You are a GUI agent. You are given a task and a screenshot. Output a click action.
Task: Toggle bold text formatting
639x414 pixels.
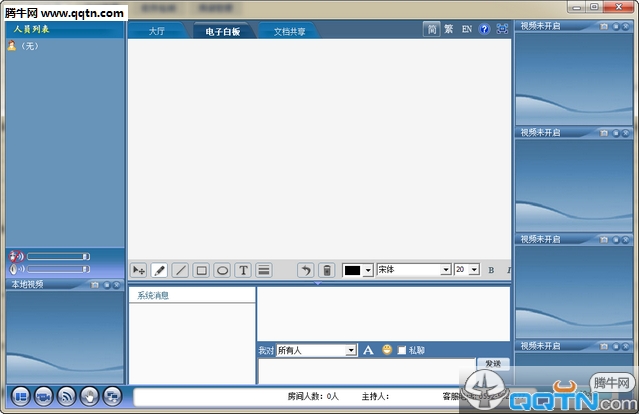491,270
